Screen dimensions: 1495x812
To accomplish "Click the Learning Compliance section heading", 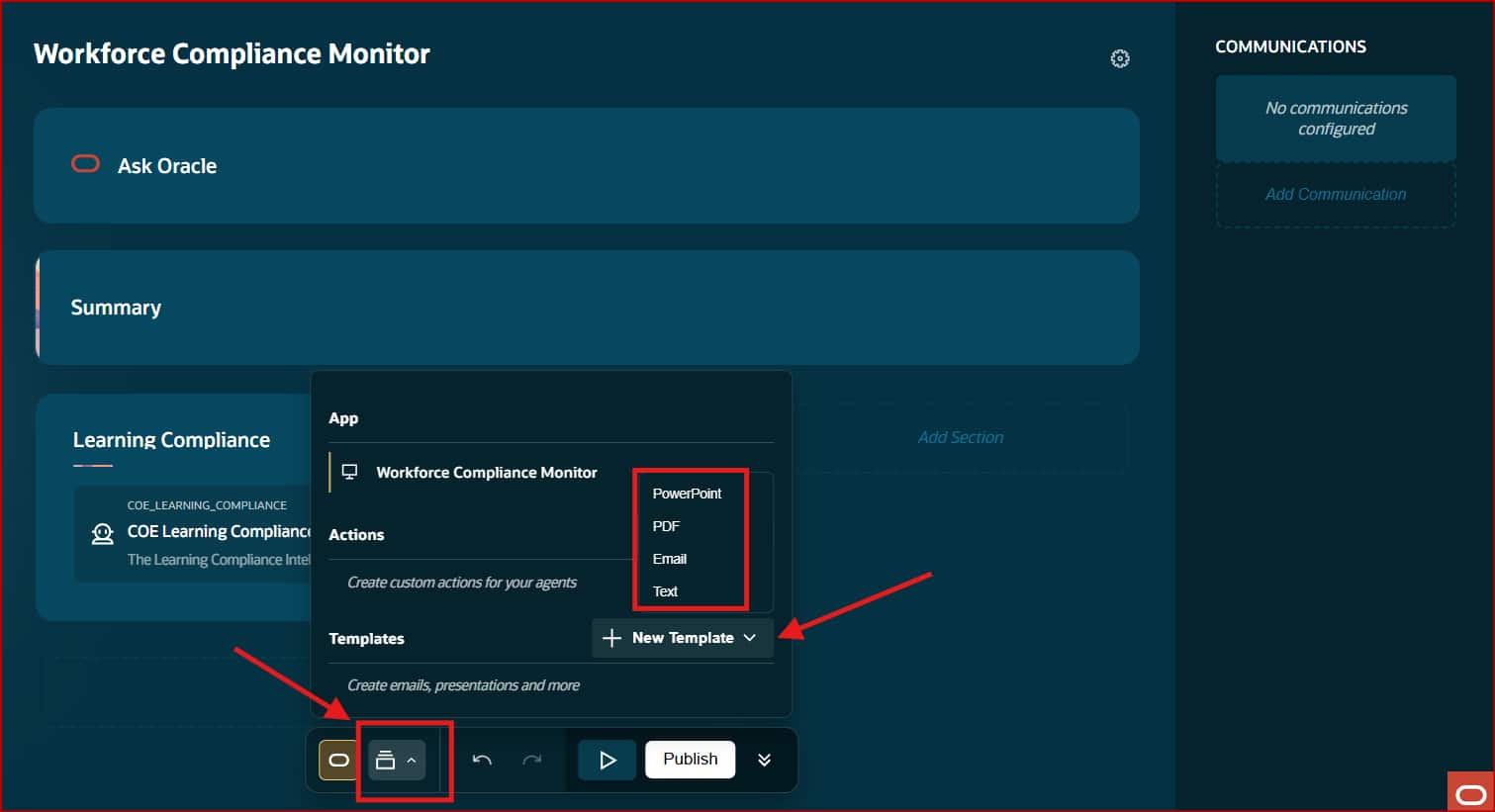I will (171, 440).
